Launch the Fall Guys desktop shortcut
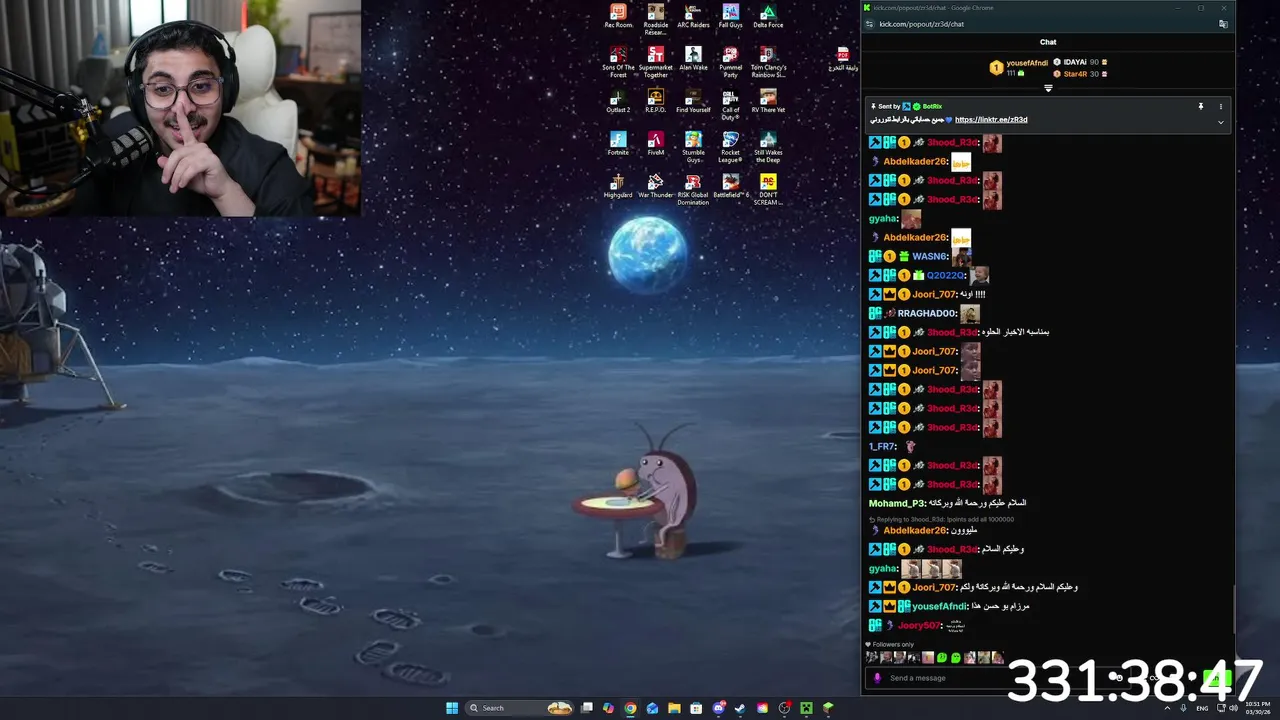This screenshot has height=720, width=1280. (731, 16)
